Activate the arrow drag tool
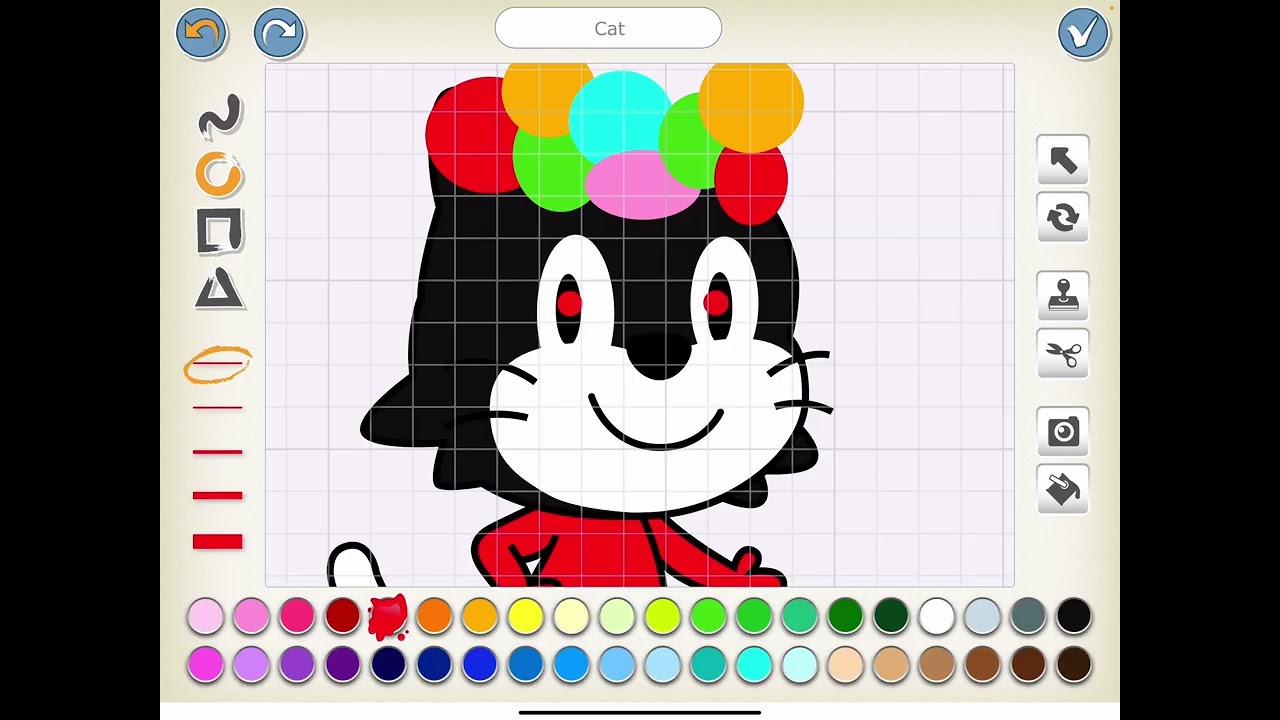1280x720 pixels. [1063, 160]
